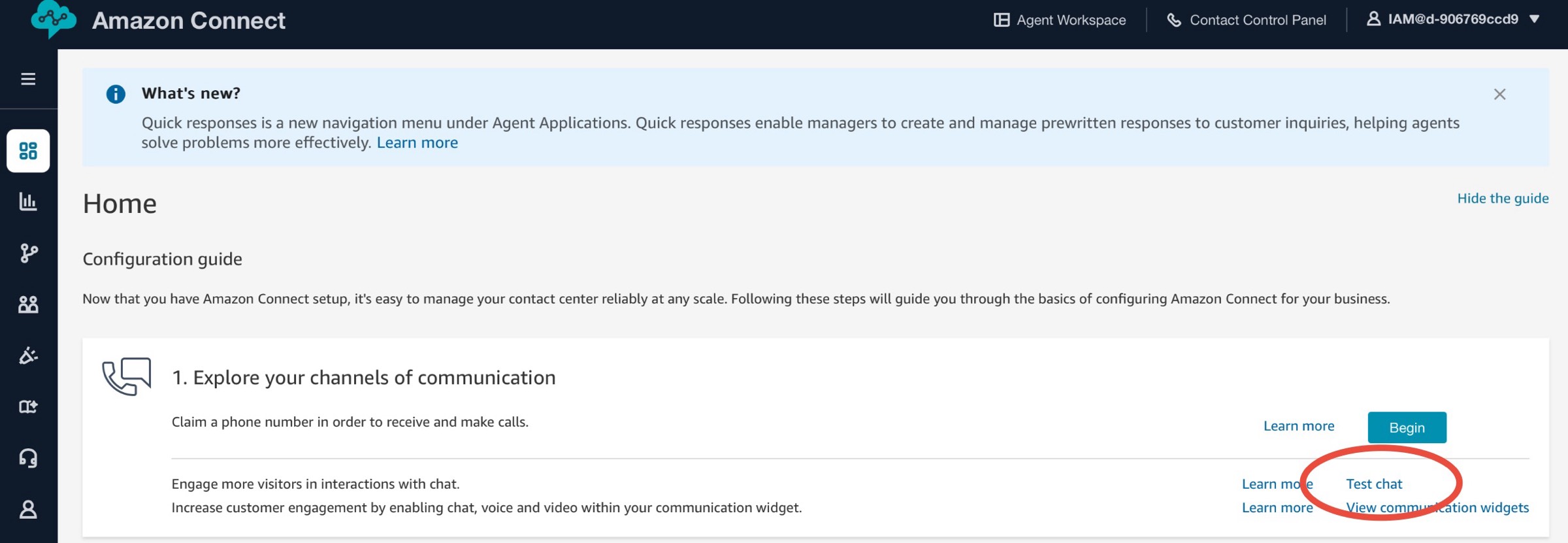Screen dimensions: 1568x543
Task: Open the hamburger navigation menu
Action: point(28,79)
